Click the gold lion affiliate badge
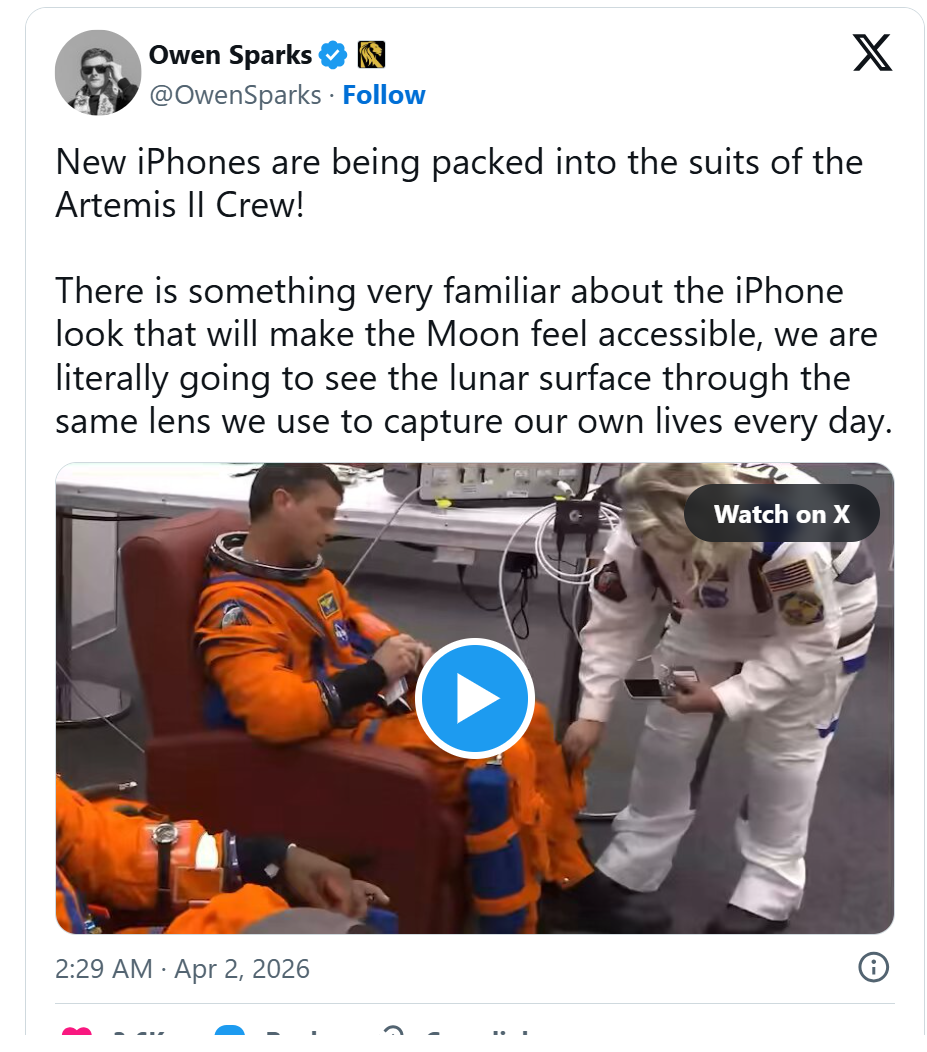The image size is (927, 1052). [x=371, y=56]
